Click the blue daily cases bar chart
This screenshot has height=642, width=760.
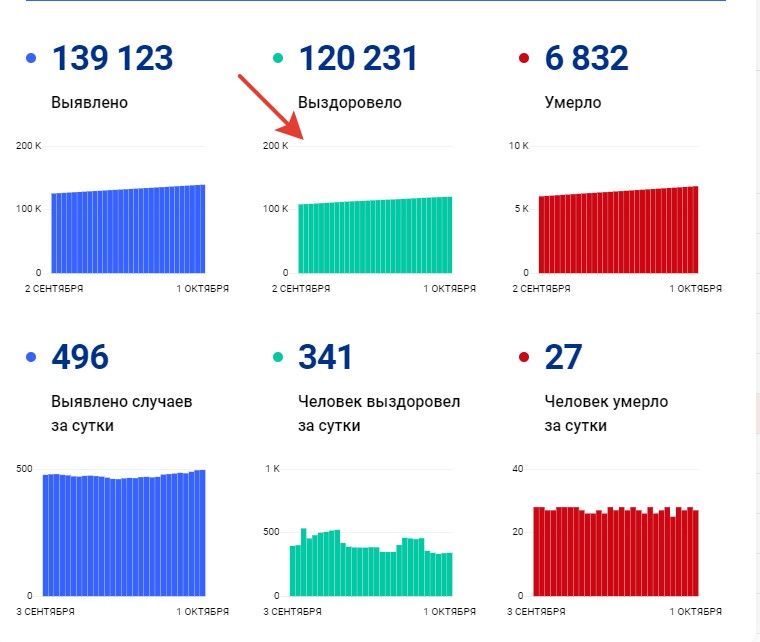click(123, 535)
